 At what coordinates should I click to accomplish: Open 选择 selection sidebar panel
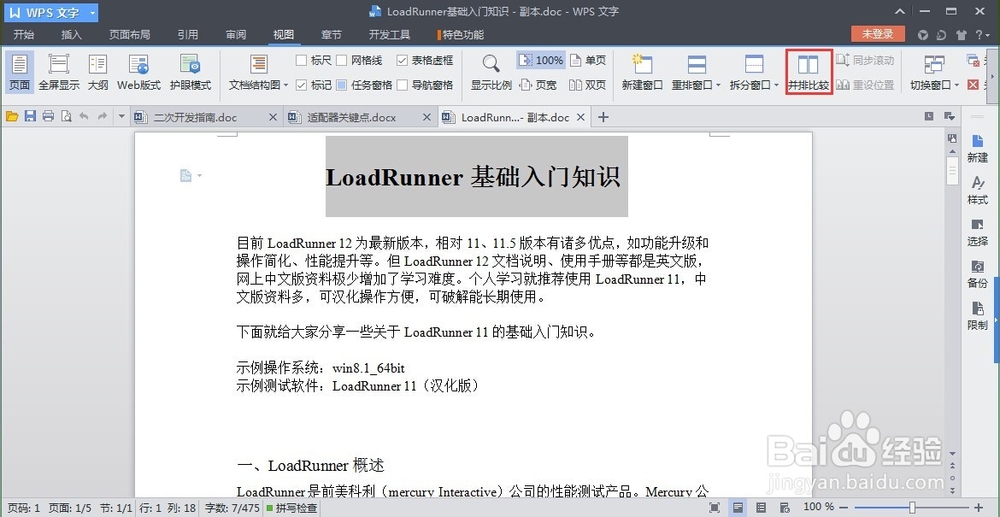[x=977, y=232]
